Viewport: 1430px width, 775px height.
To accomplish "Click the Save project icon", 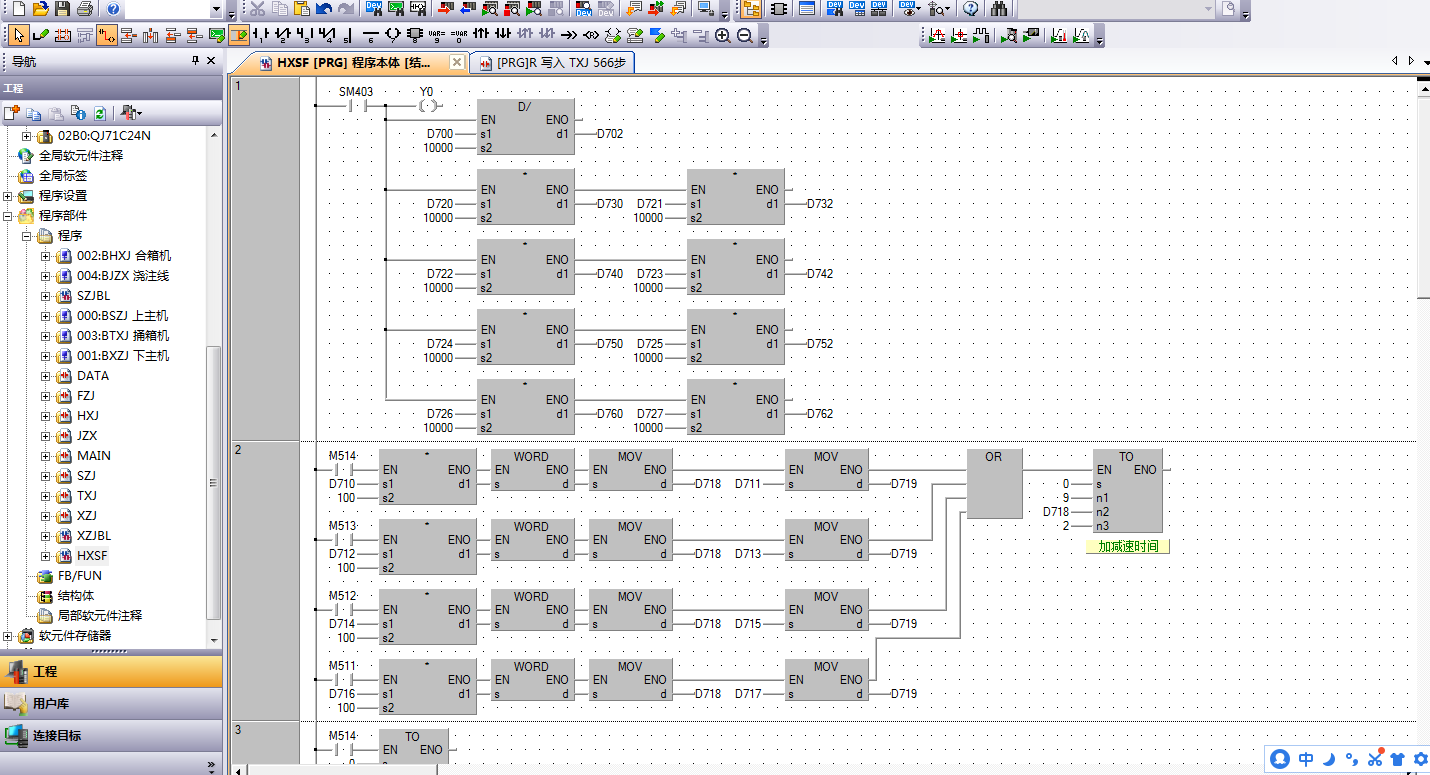I will 62,9.
